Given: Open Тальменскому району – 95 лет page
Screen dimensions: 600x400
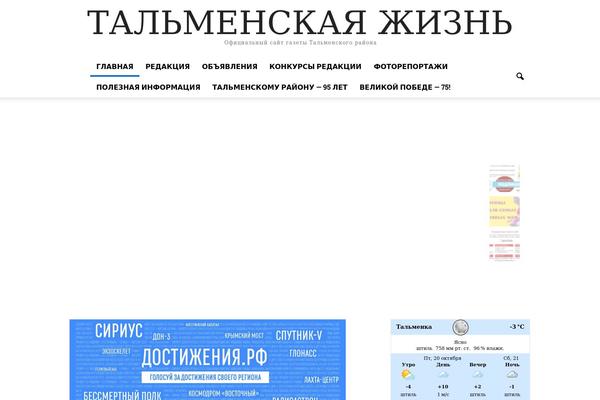Looking at the screenshot, I should click(280, 87).
